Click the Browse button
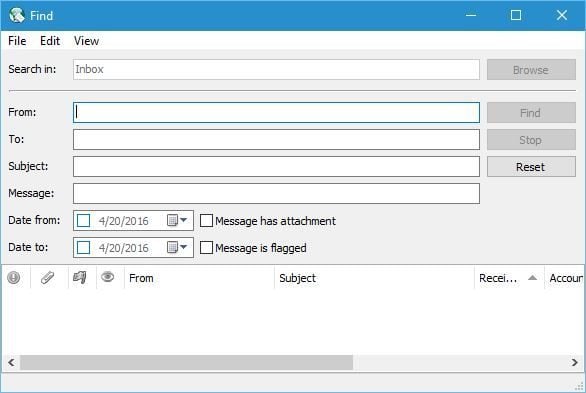Viewport: 586px width, 393px height. coord(531,69)
